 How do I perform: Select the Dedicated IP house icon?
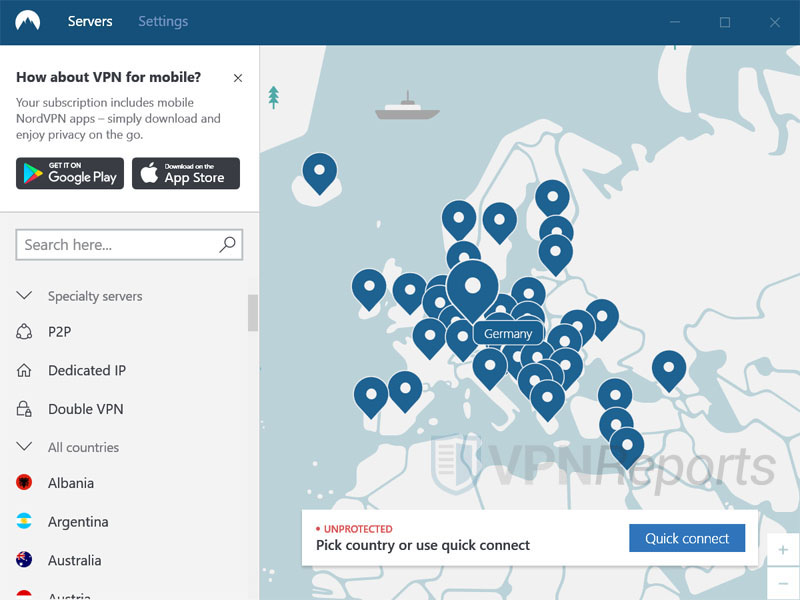[x=24, y=370]
